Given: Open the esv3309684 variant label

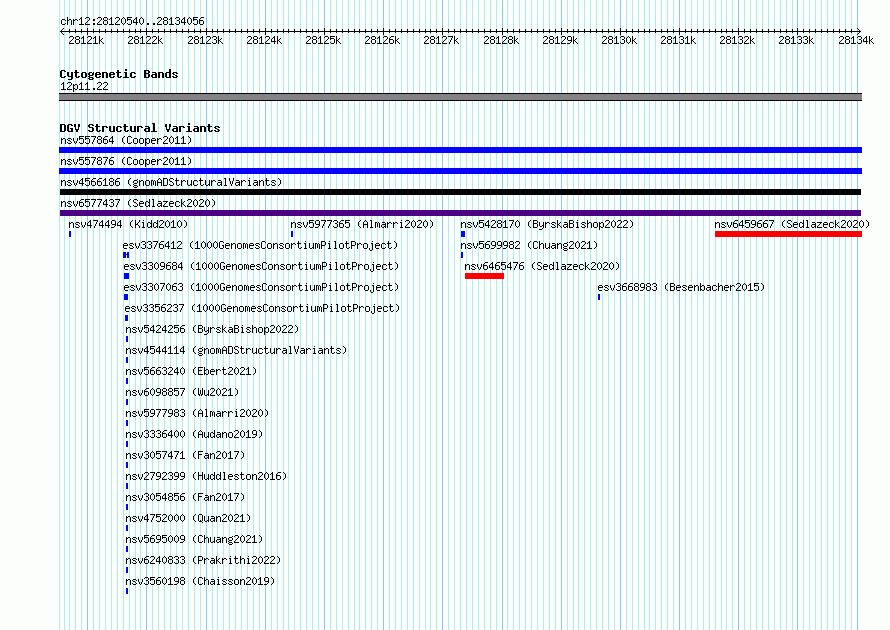Looking at the screenshot, I should click(x=262, y=266).
